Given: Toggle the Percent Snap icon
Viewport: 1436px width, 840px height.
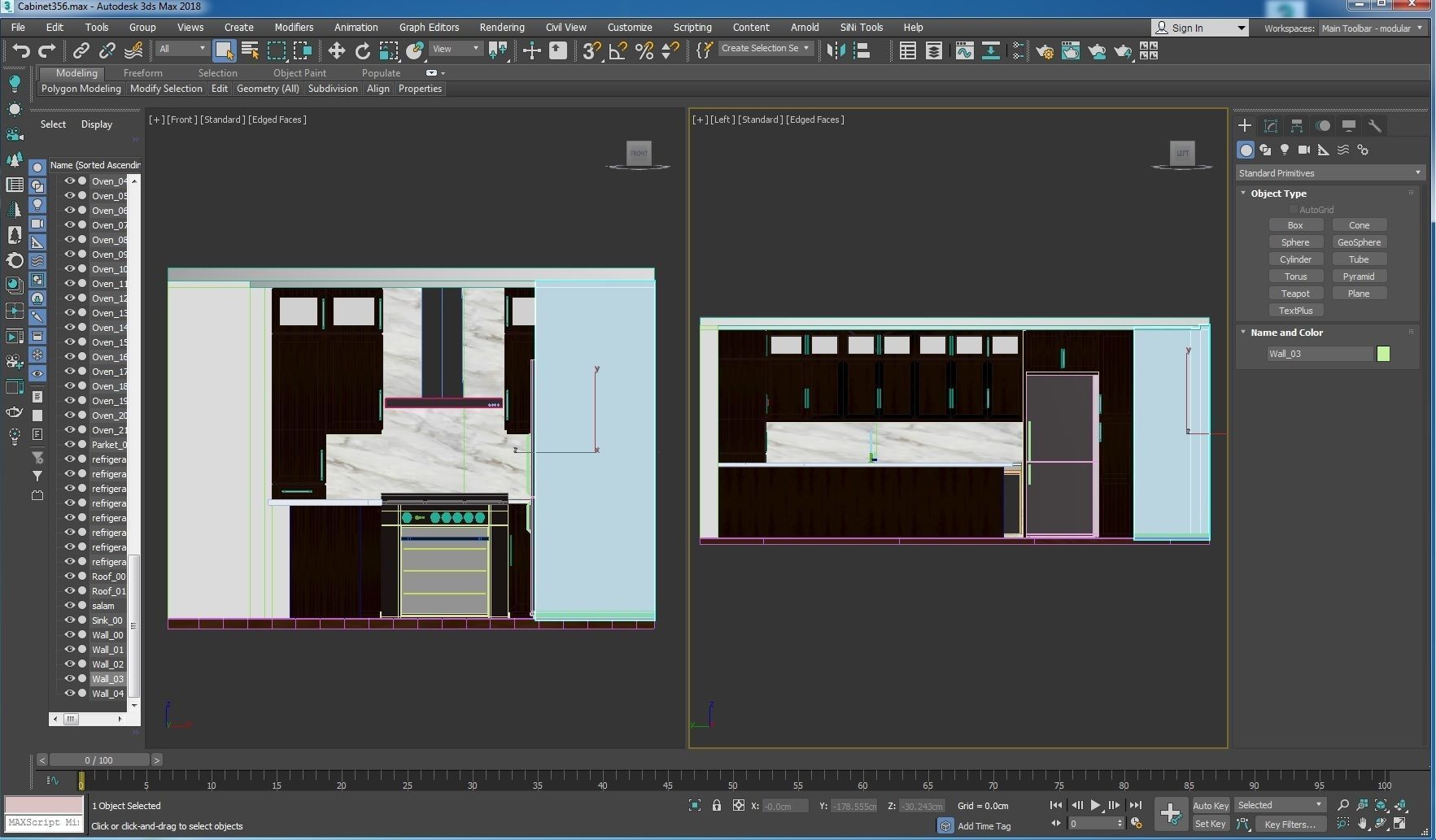Looking at the screenshot, I should (x=644, y=51).
